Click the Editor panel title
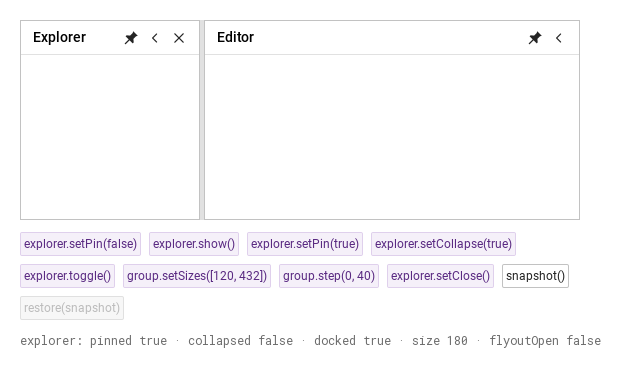The width and height of the screenshot is (621, 368). tap(235, 37)
